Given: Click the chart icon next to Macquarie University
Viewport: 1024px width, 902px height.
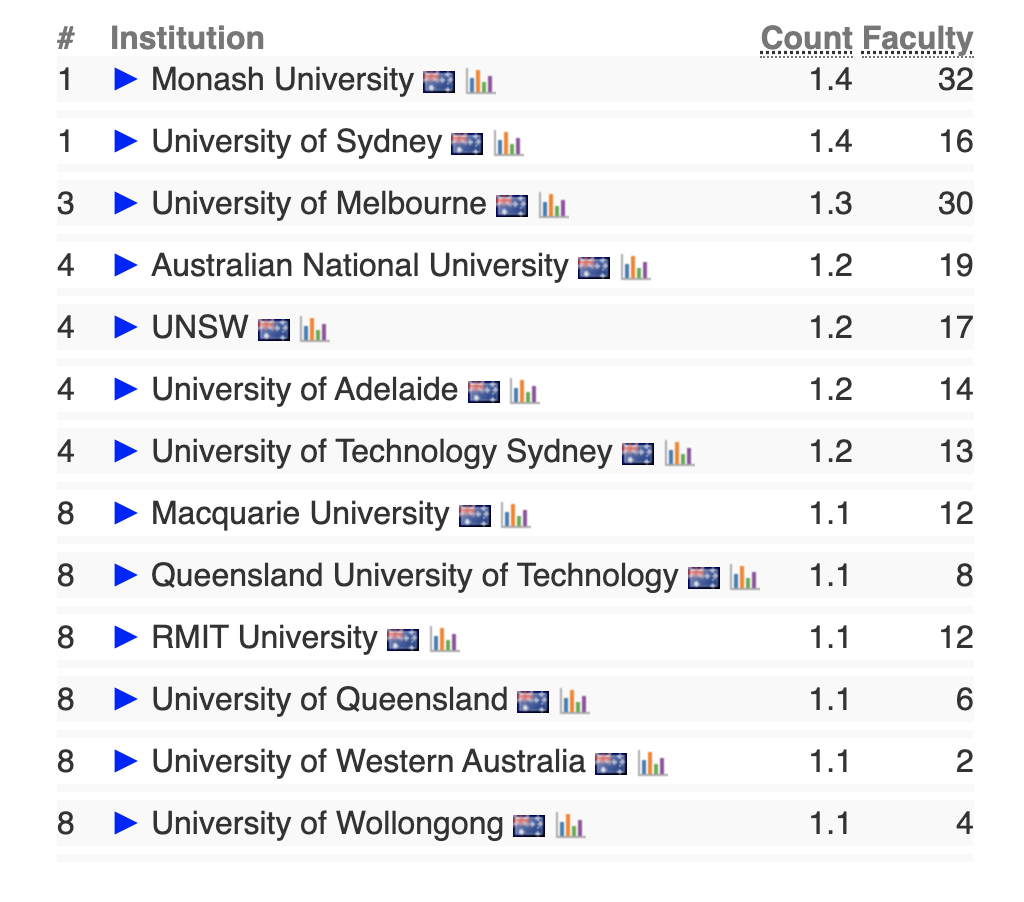Looking at the screenshot, I should [516, 516].
